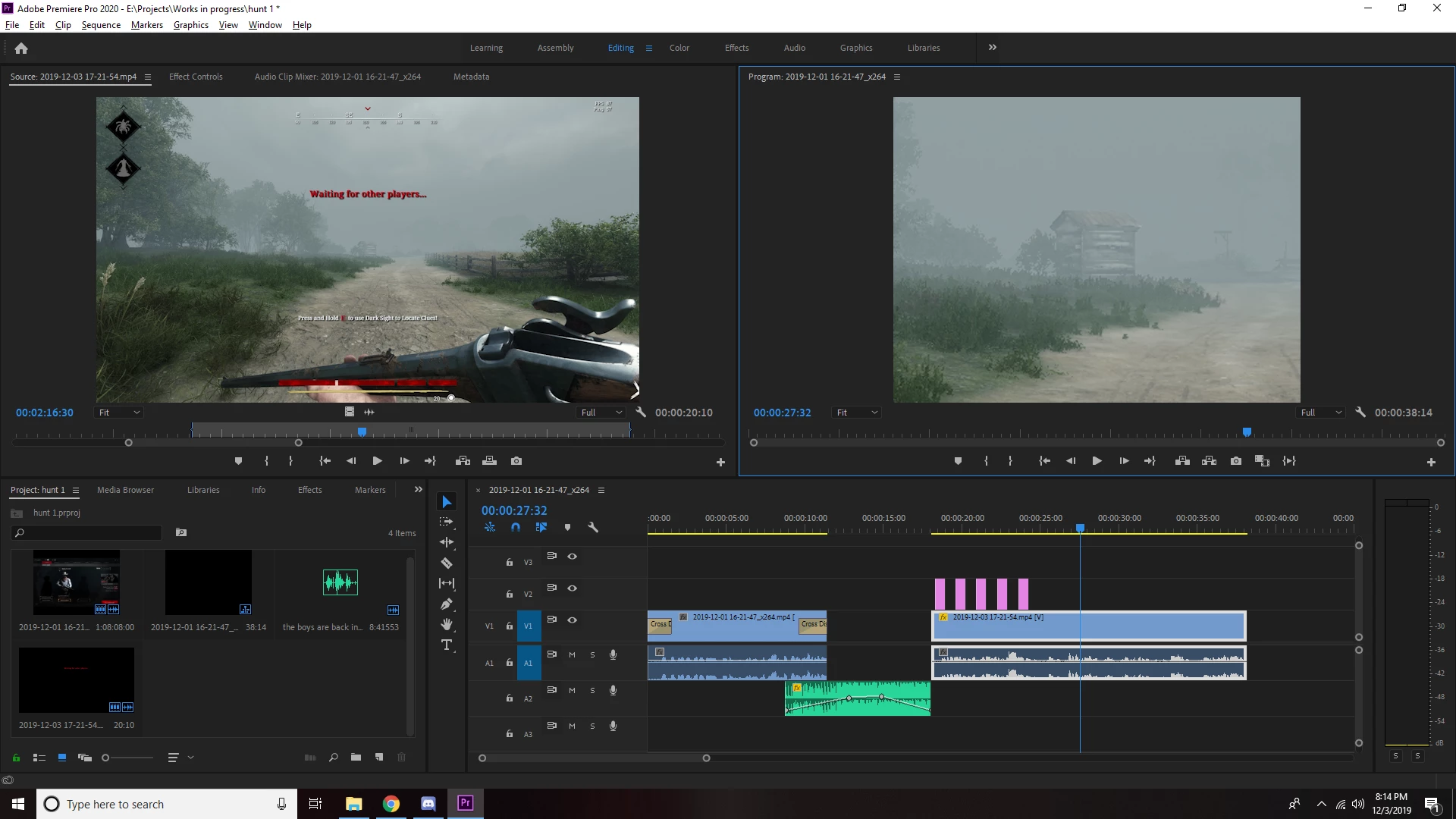Screen dimensions: 1456x819
Task: Toggle timeline Snap magnet icon
Action: (x=516, y=528)
